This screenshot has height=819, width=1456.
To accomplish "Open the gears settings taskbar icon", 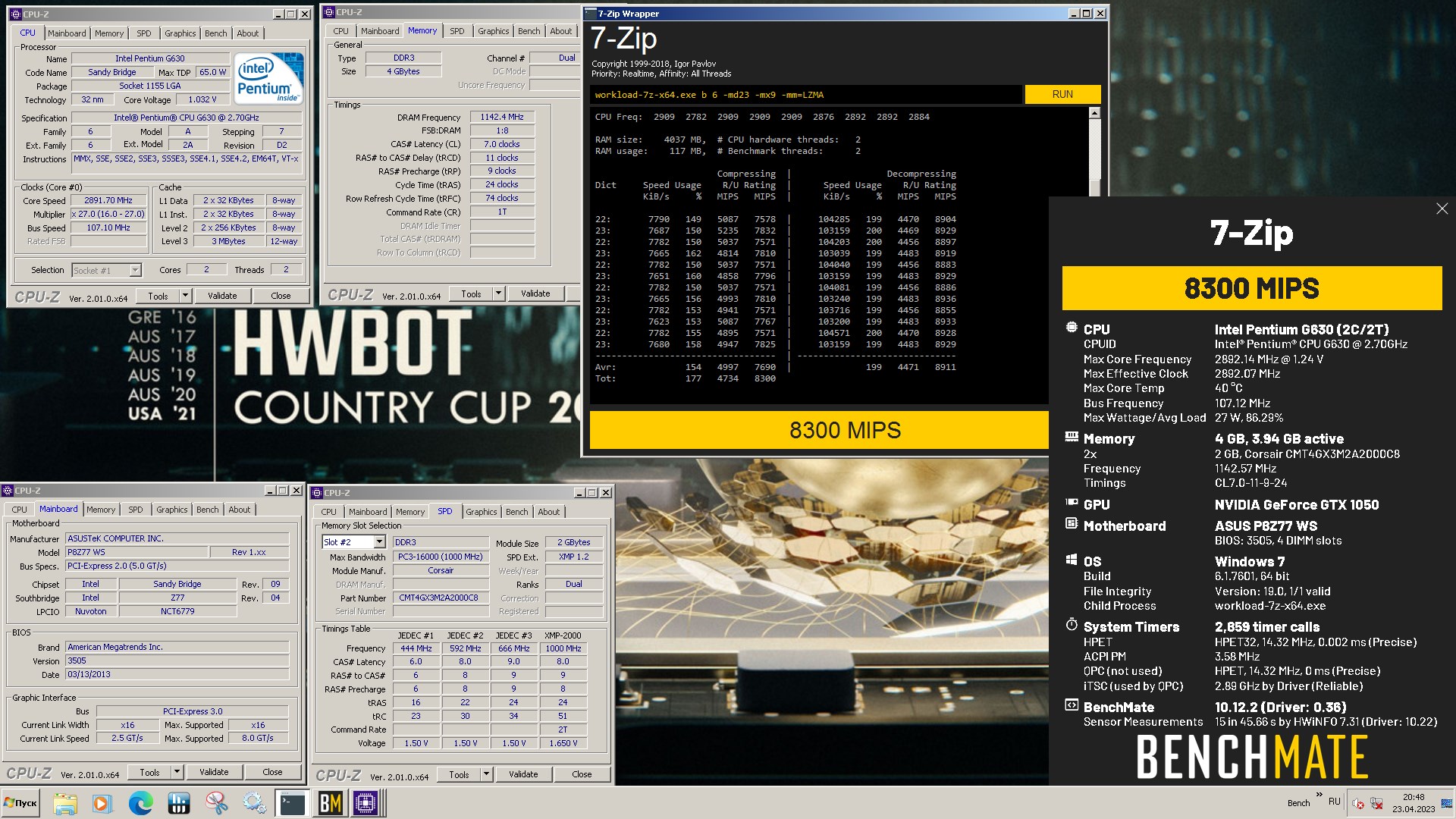I will pyautogui.click(x=254, y=803).
